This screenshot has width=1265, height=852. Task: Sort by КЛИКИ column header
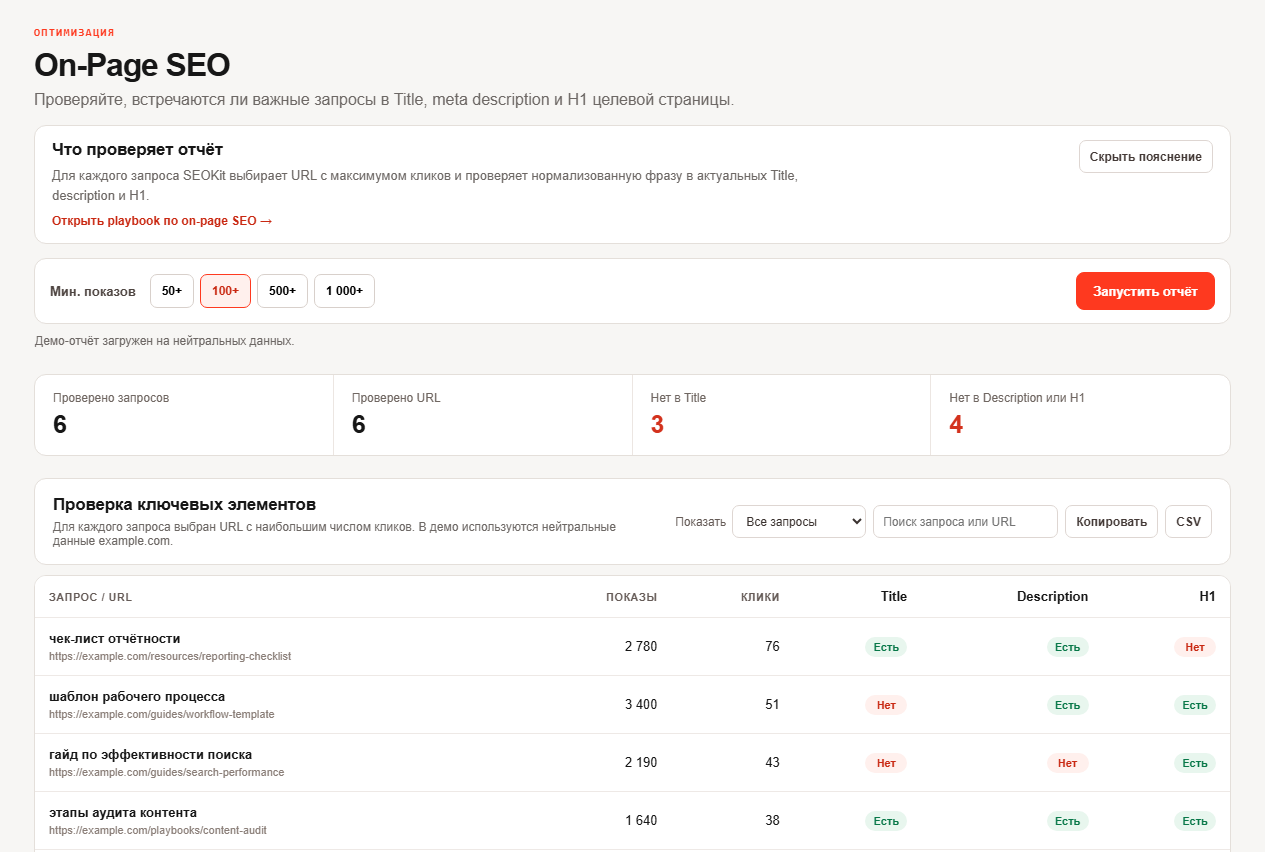[x=760, y=597]
